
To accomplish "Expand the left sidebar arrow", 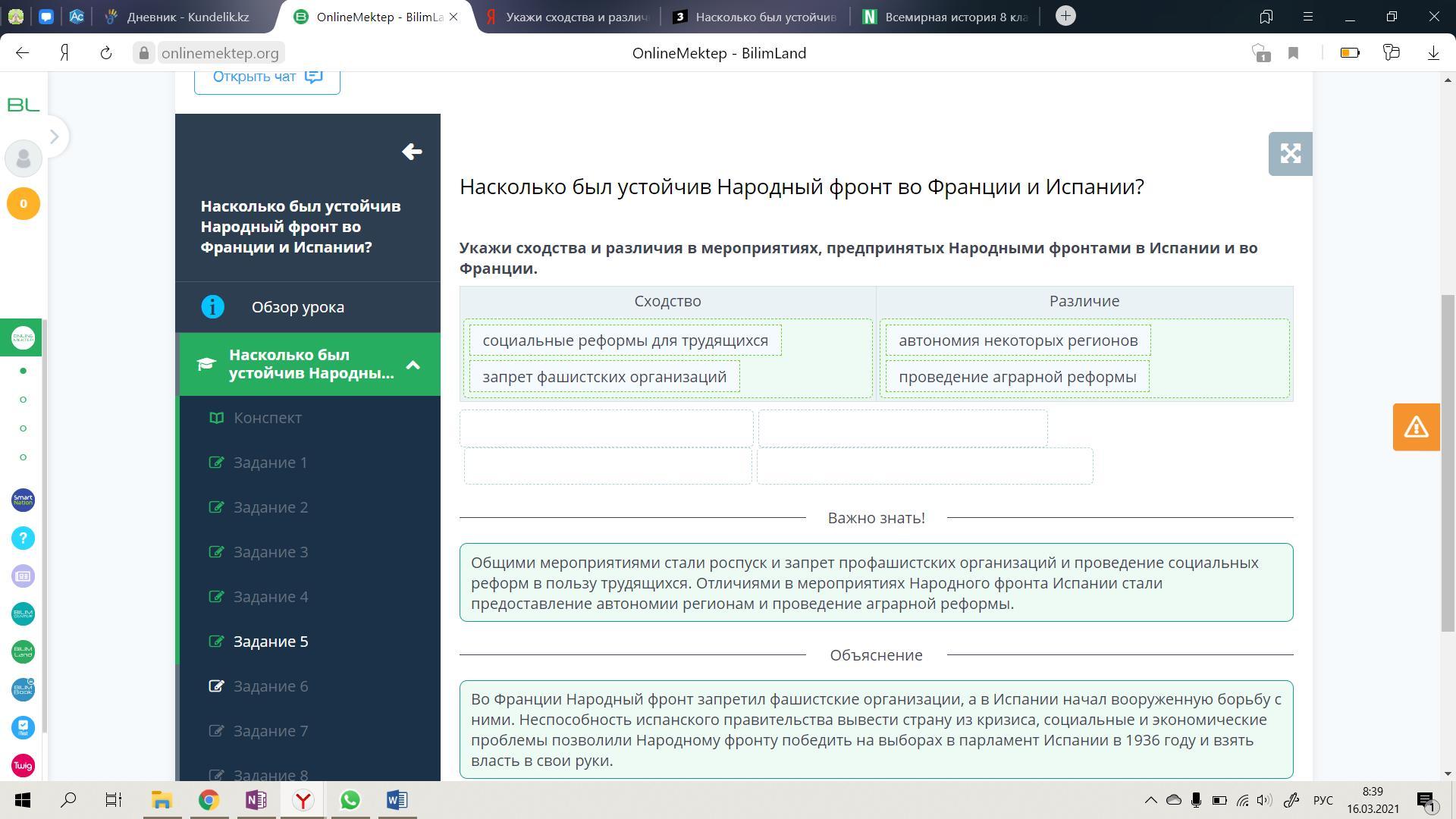I will coord(54,136).
